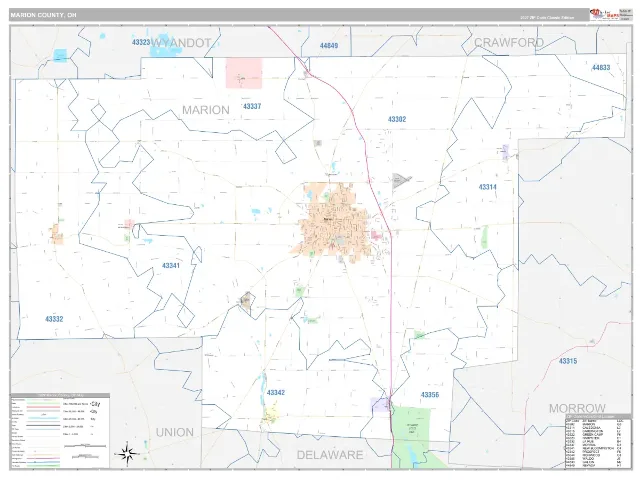Click the ZIP code 44849 label
This screenshot has width=640, height=480.
(329, 45)
